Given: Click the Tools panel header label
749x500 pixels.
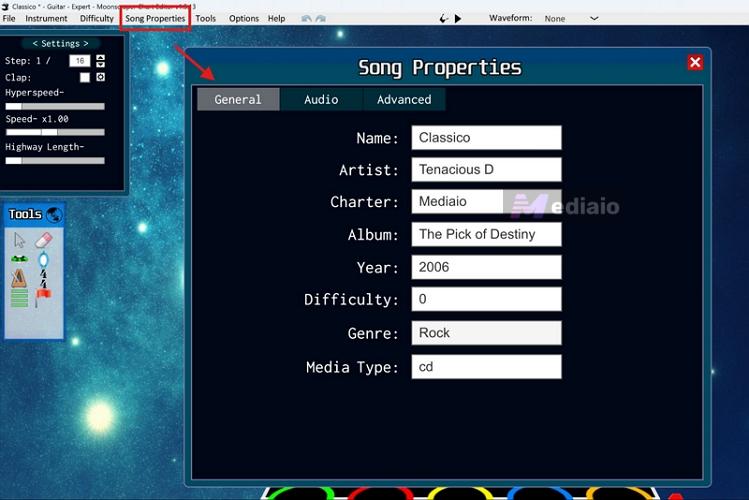Looking at the screenshot, I should (25, 214).
